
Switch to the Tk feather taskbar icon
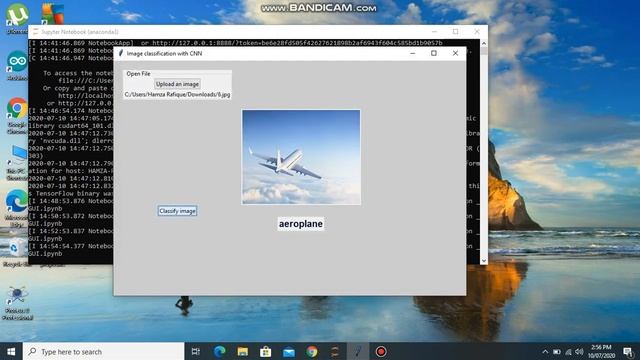coord(358,351)
